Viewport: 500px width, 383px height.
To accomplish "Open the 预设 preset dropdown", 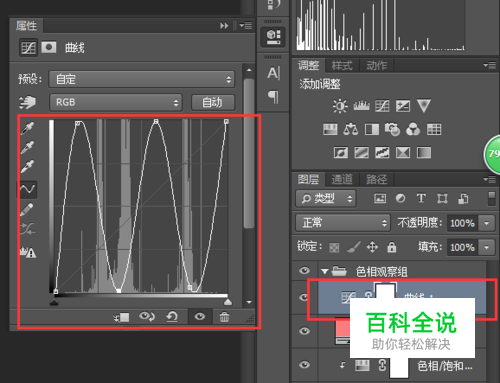I will [x=142, y=79].
